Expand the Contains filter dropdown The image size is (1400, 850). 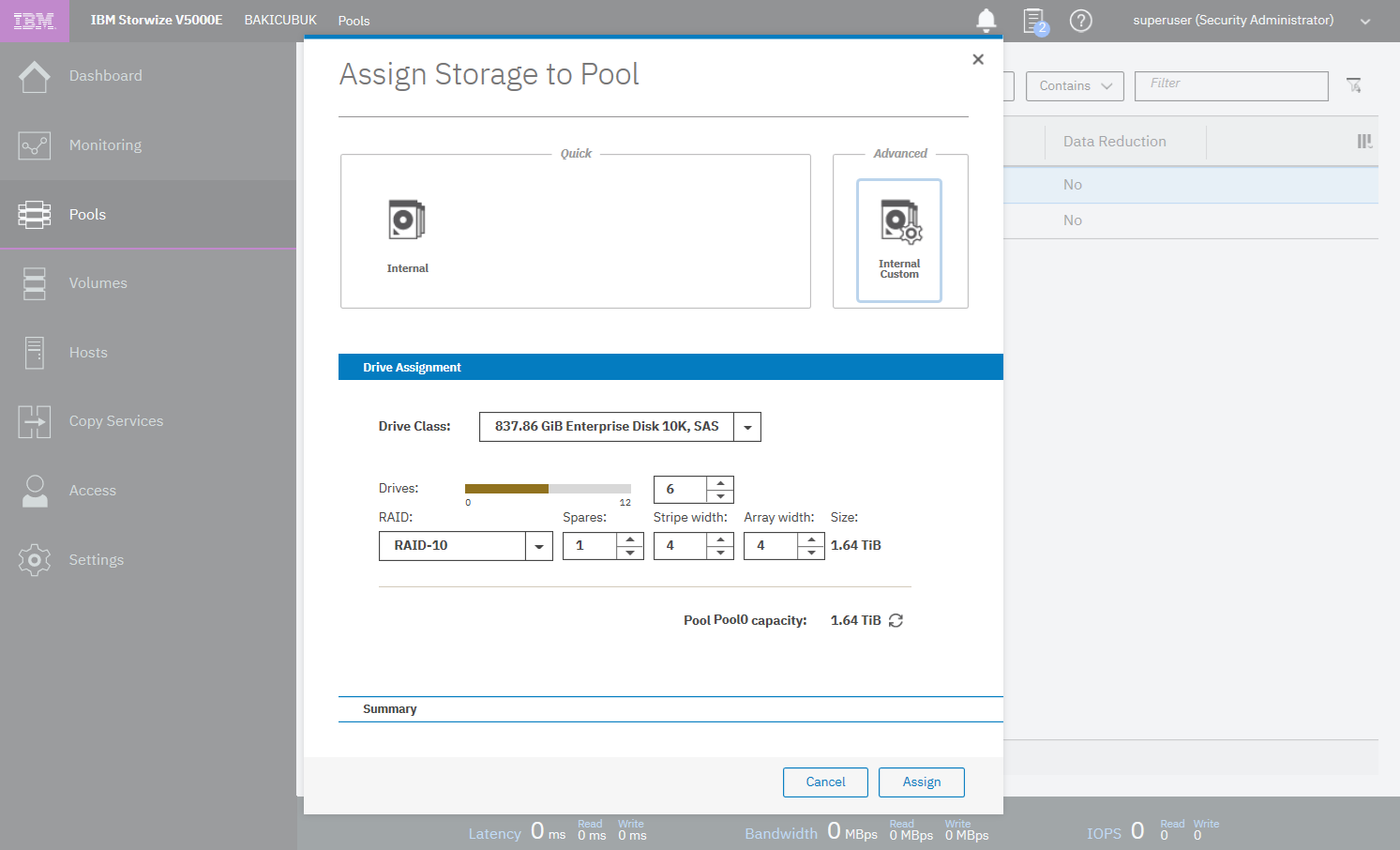tap(1075, 85)
